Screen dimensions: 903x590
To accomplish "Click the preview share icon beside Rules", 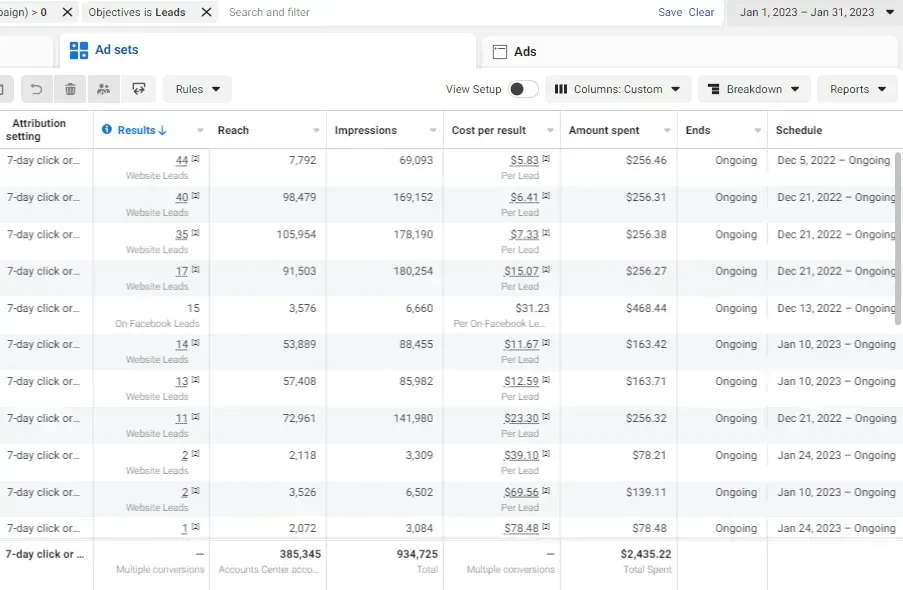I will (x=139, y=89).
